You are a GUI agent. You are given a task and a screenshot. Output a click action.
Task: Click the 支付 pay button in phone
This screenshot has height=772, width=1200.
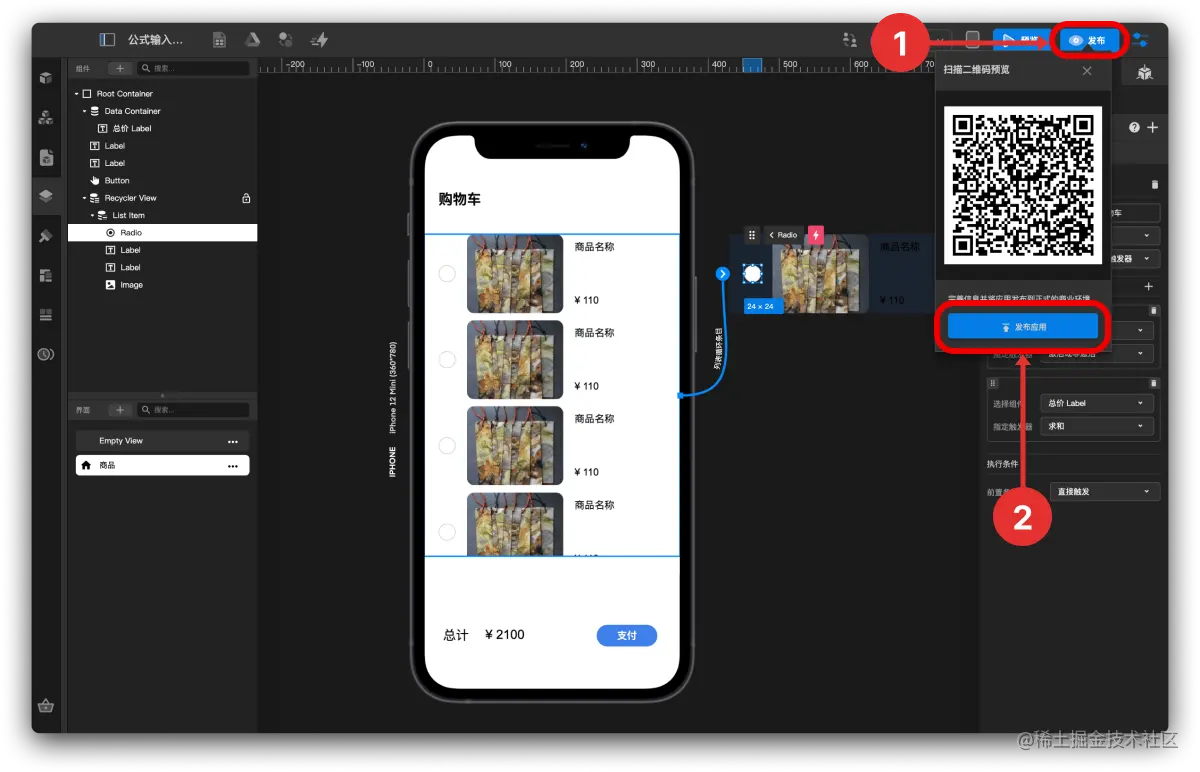[x=627, y=635]
